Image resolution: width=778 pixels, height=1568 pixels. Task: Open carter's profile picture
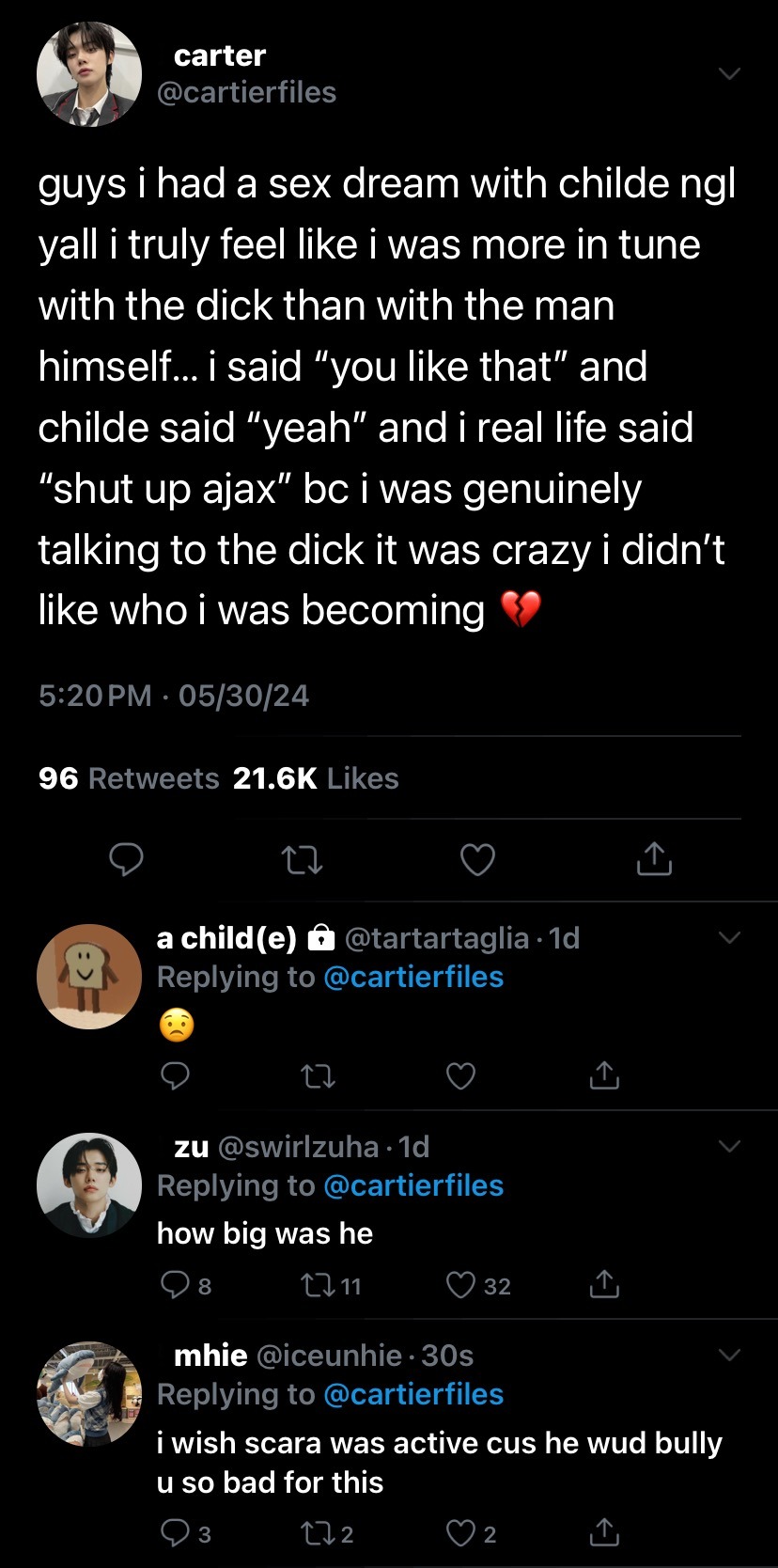(x=89, y=74)
